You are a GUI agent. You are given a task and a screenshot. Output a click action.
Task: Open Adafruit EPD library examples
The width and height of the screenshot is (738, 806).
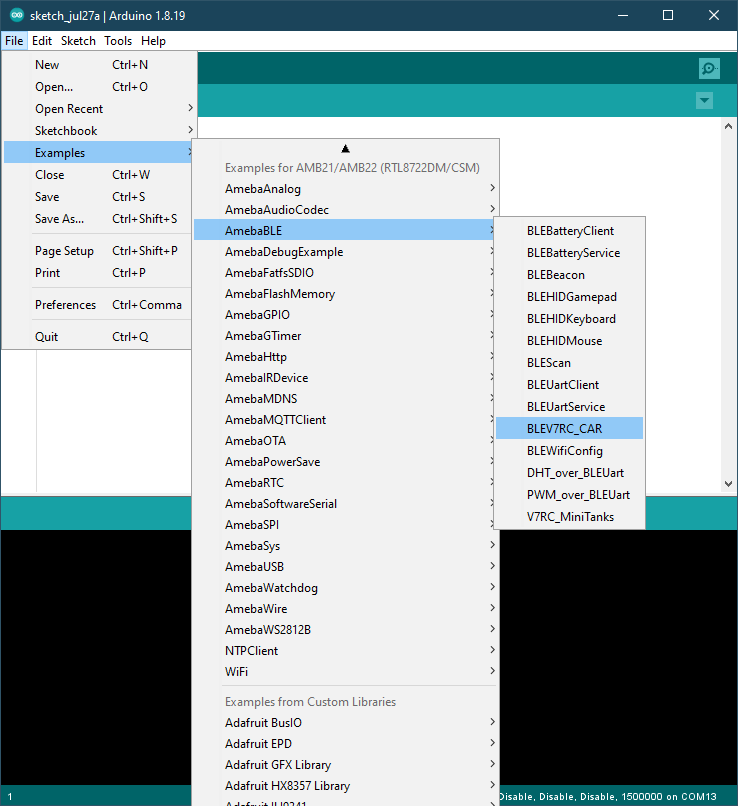pyautogui.click(x=345, y=744)
